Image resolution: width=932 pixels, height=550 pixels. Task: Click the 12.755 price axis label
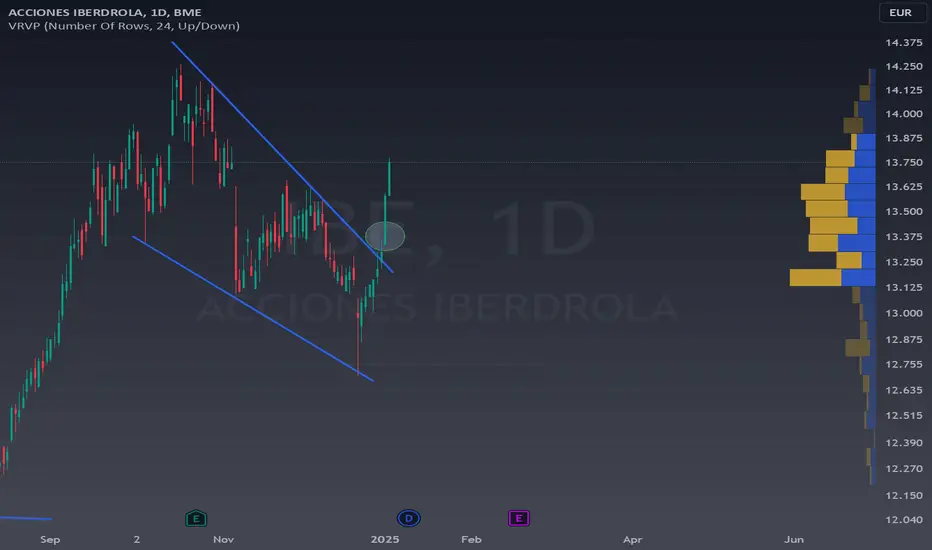pyautogui.click(x=903, y=364)
